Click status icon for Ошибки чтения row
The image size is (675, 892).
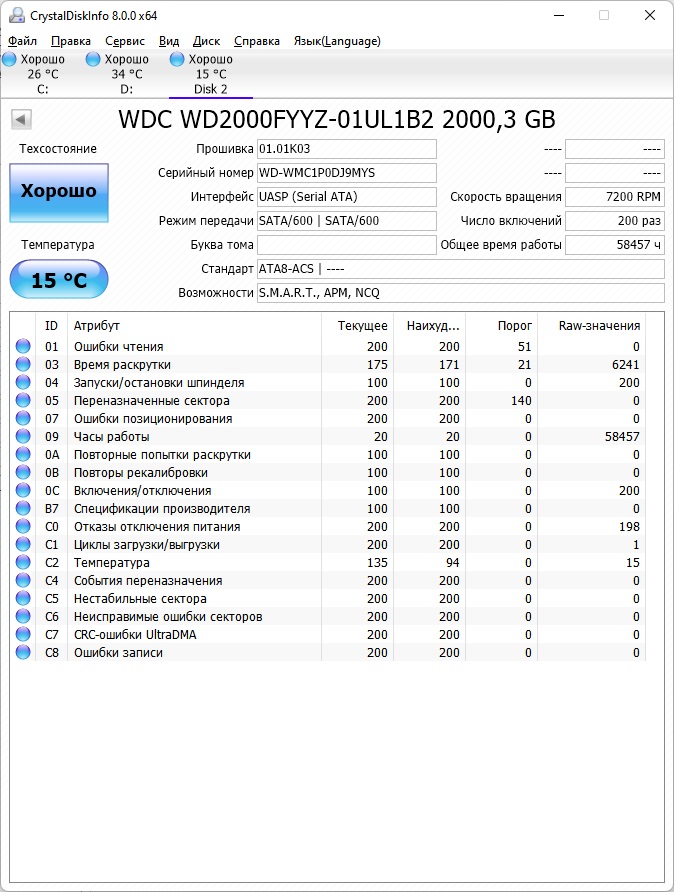click(x=23, y=346)
